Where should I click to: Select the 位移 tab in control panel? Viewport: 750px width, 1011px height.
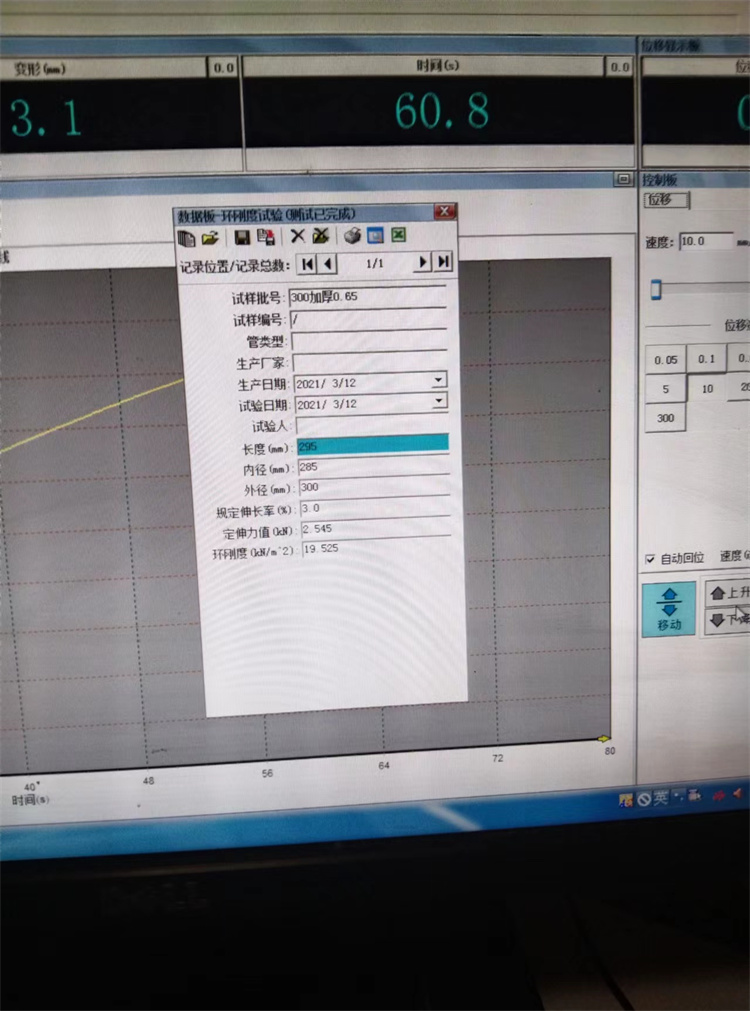coord(661,200)
